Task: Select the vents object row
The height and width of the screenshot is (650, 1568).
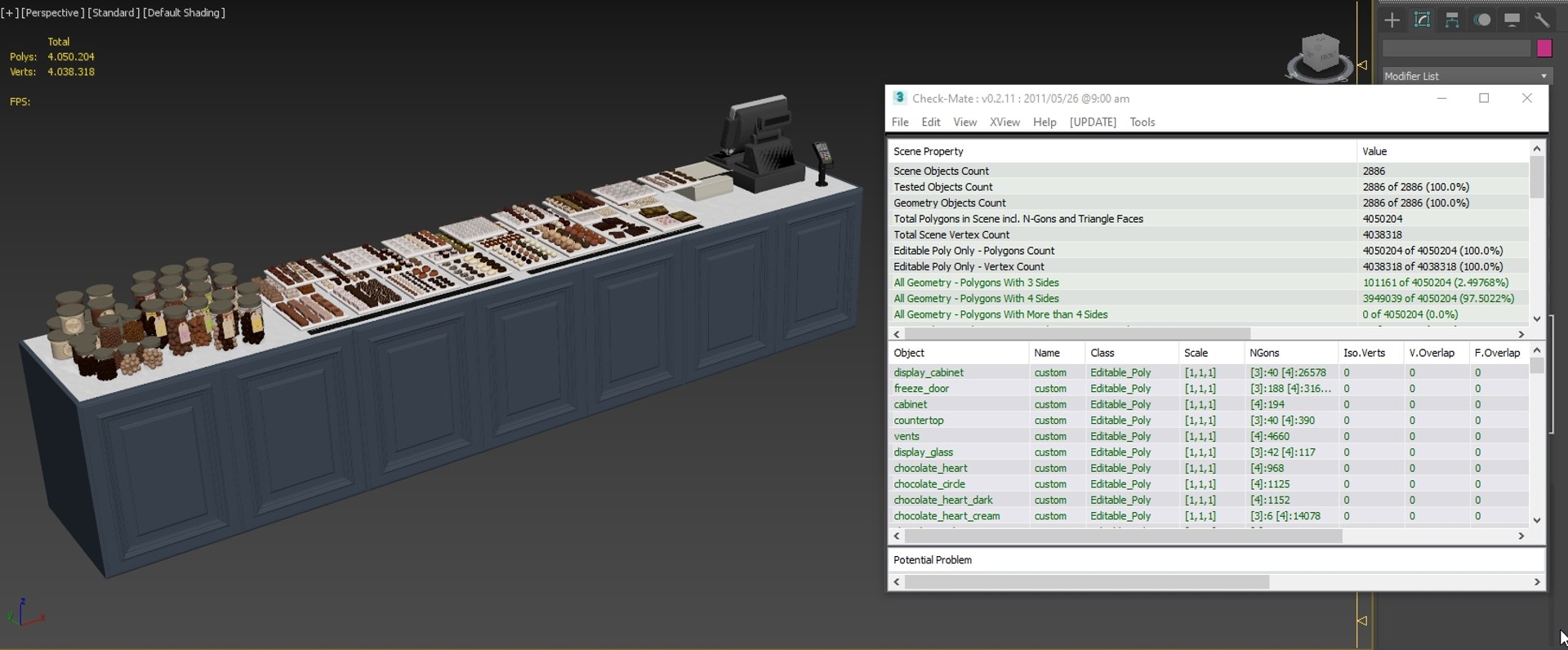Action: coord(1208,436)
